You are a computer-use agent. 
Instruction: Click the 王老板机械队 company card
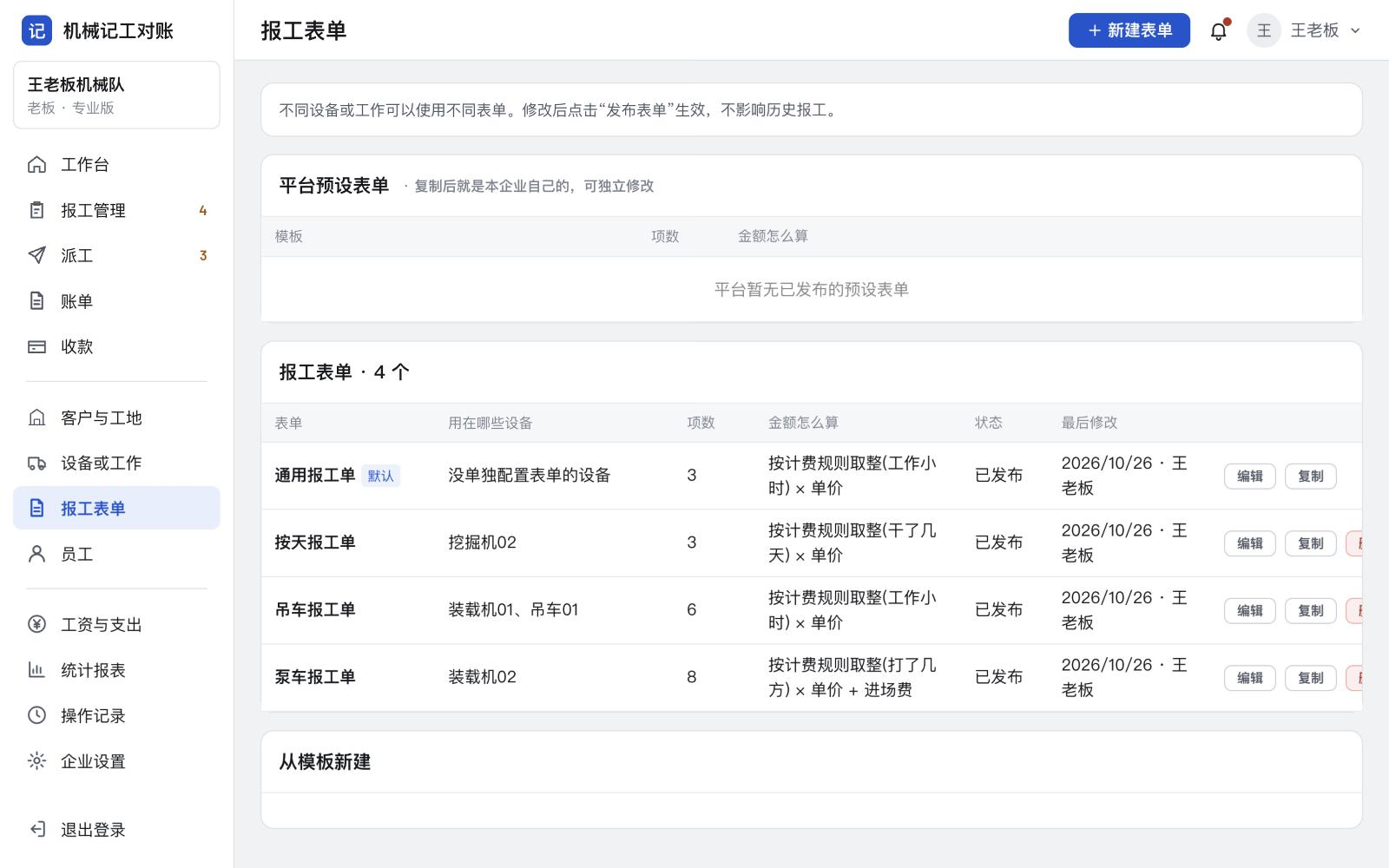(x=116, y=95)
